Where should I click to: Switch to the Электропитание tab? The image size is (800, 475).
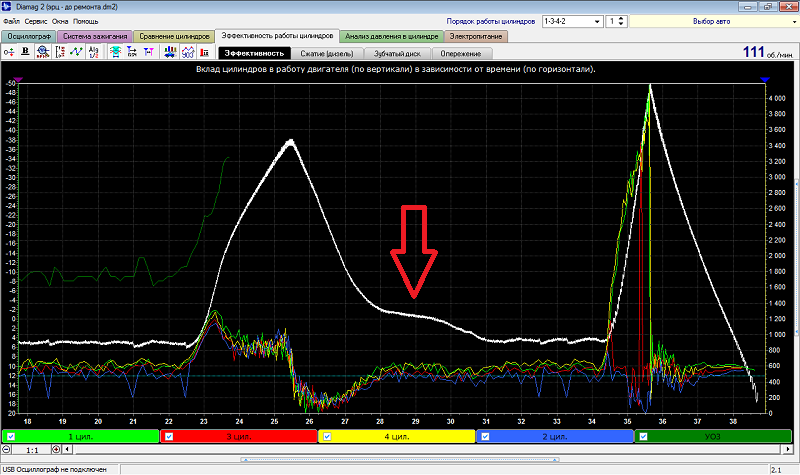coord(476,36)
